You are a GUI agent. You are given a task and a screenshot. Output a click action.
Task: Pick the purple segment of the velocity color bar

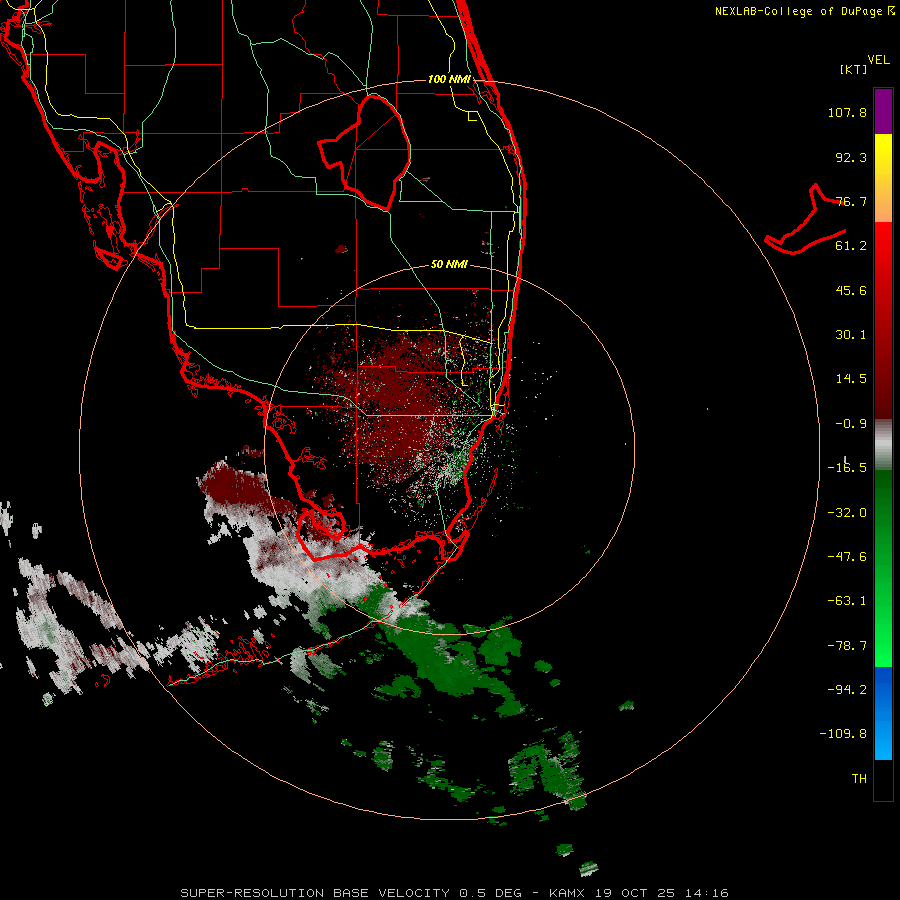pyautogui.click(x=883, y=111)
